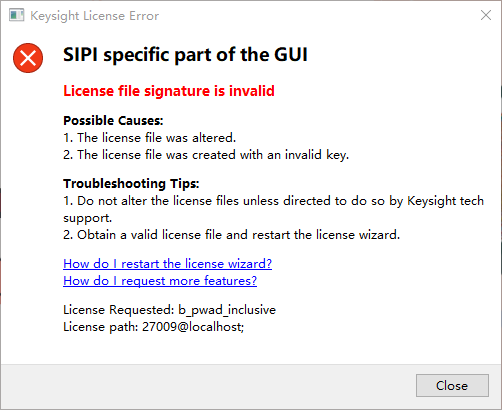Click the 'Possible Causes:' heading
The height and width of the screenshot is (410, 502).
tap(113, 120)
